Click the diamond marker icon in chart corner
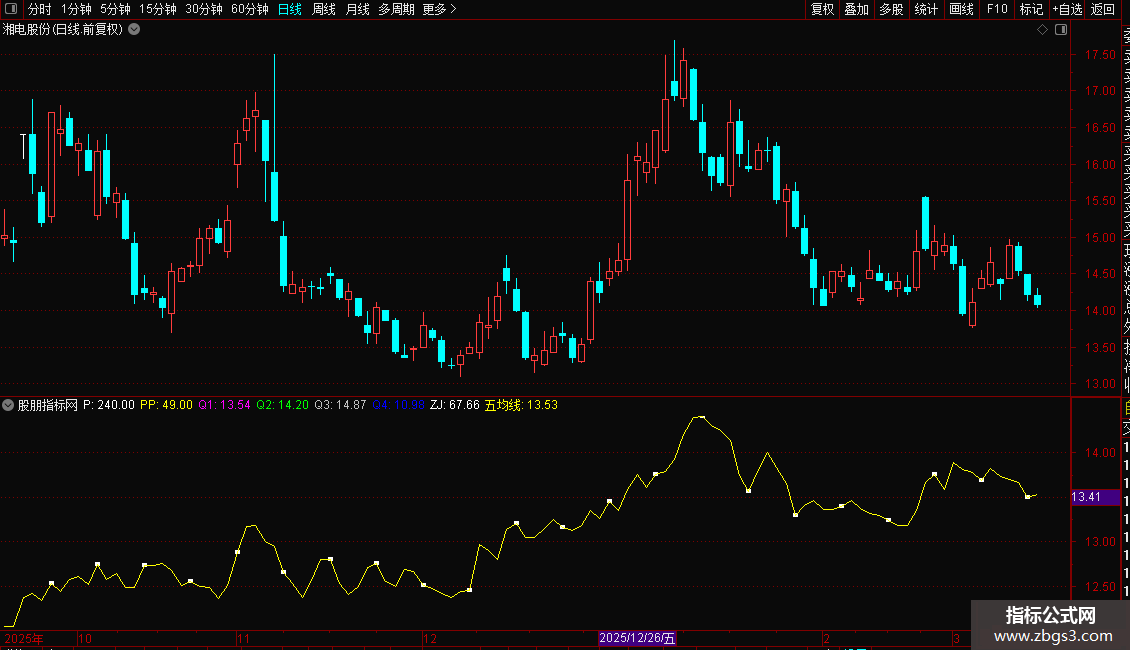 pyautogui.click(x=1042, y=30)
